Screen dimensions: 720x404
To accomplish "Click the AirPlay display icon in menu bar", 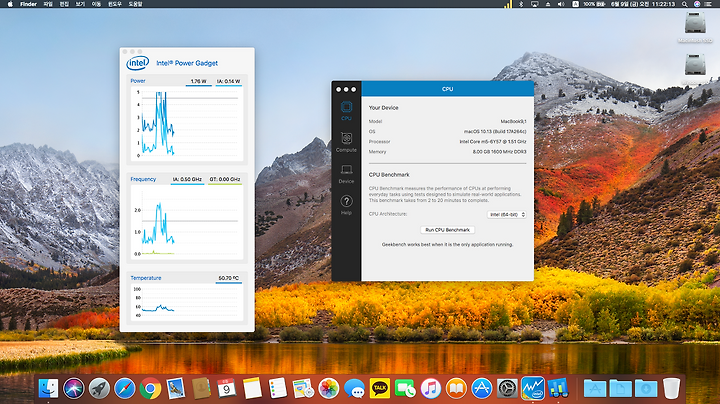I will (x=534, y=4).
